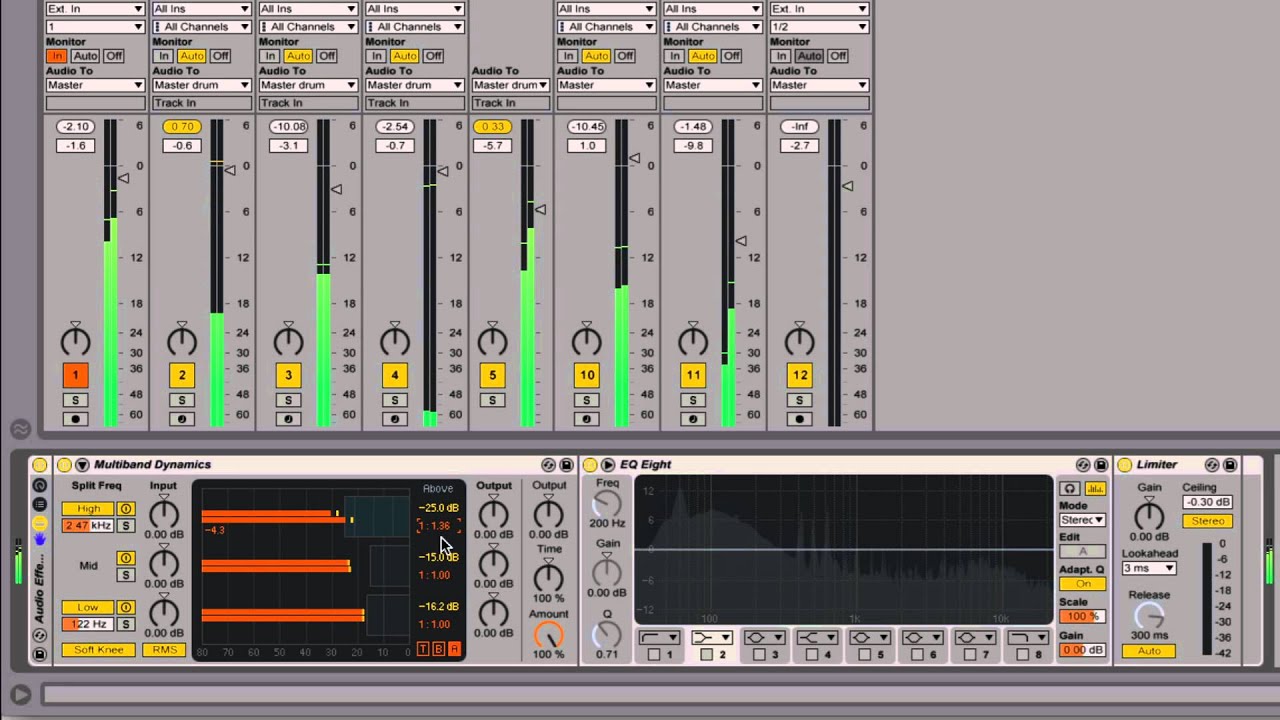This screenshot has height=720, width=1280.
Task: Fold the Multiband Dynamics device with triangle
Action: pos(82,465)
